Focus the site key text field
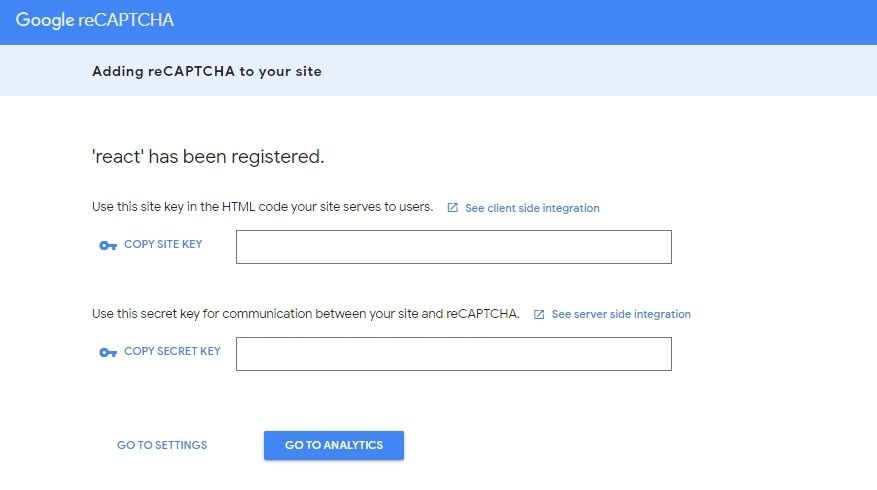The image size is (877, 490). click(x=453, y=247)
